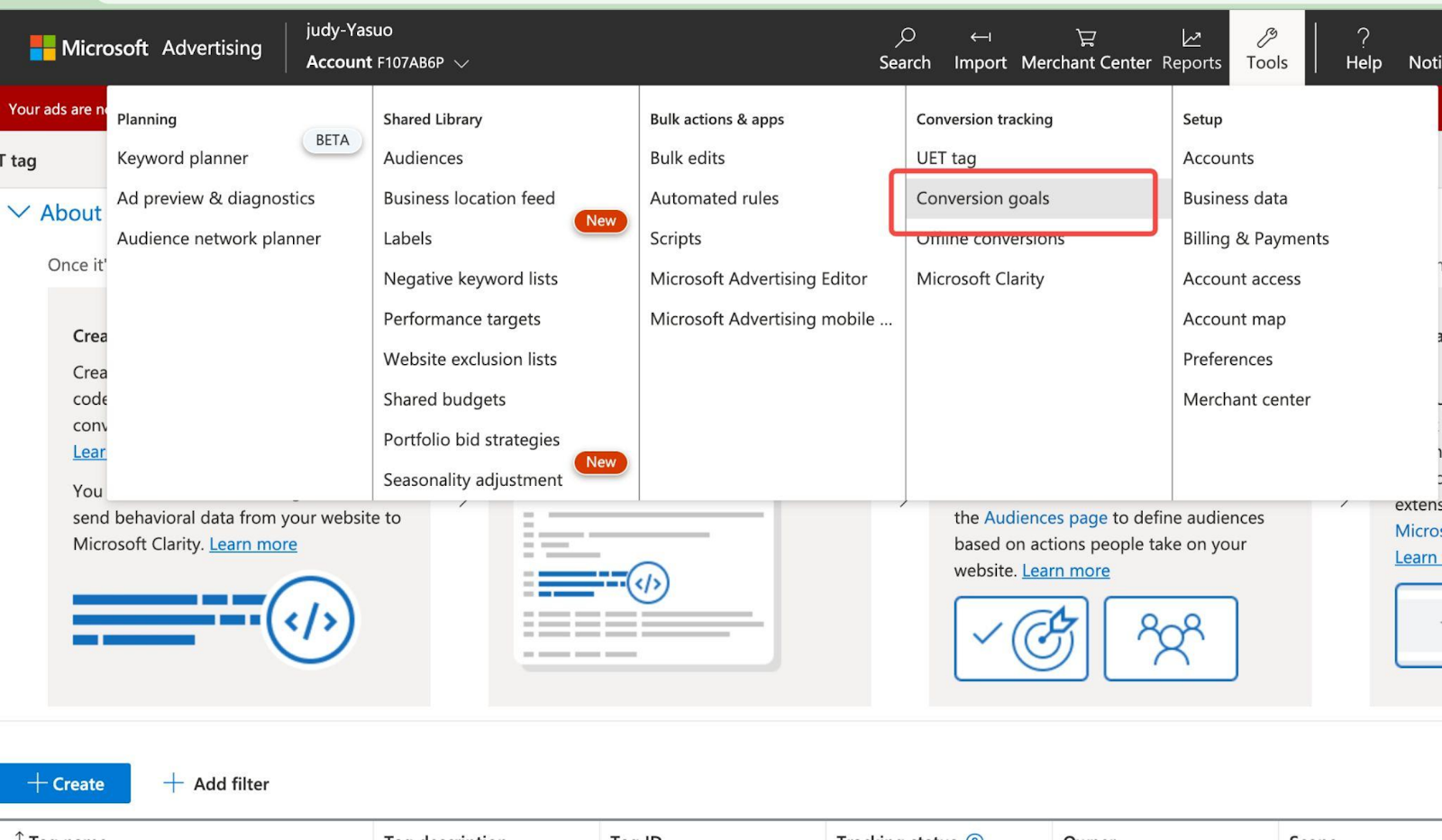Image resolution: width=1442 pixels, height=840 pixels.
Task: Click the Advertising brand text
Action: [x=212, y=48]
